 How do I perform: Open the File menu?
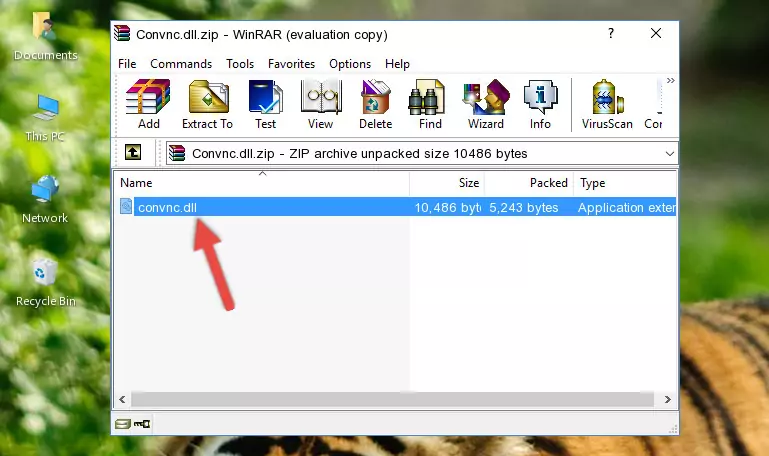pos(127,64)
